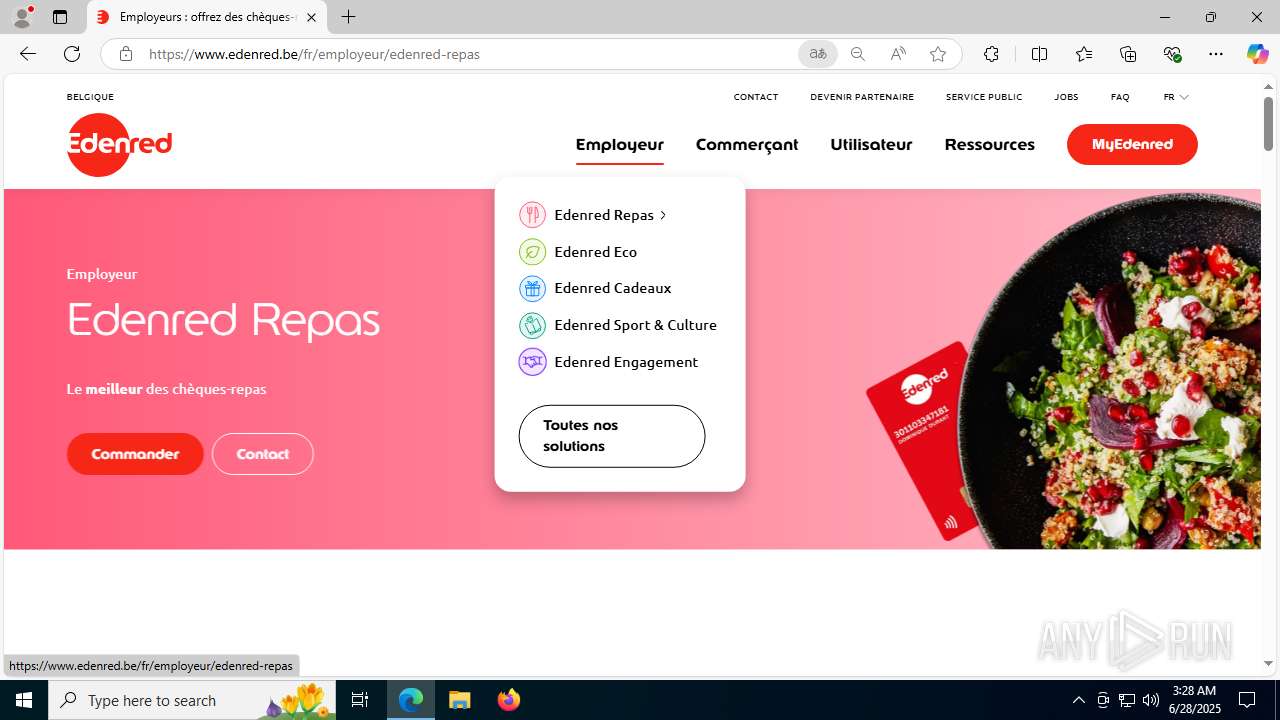Open the FR language dropdown
The height and width of the screenshot is (720, 1280).
coord(1175,97)
